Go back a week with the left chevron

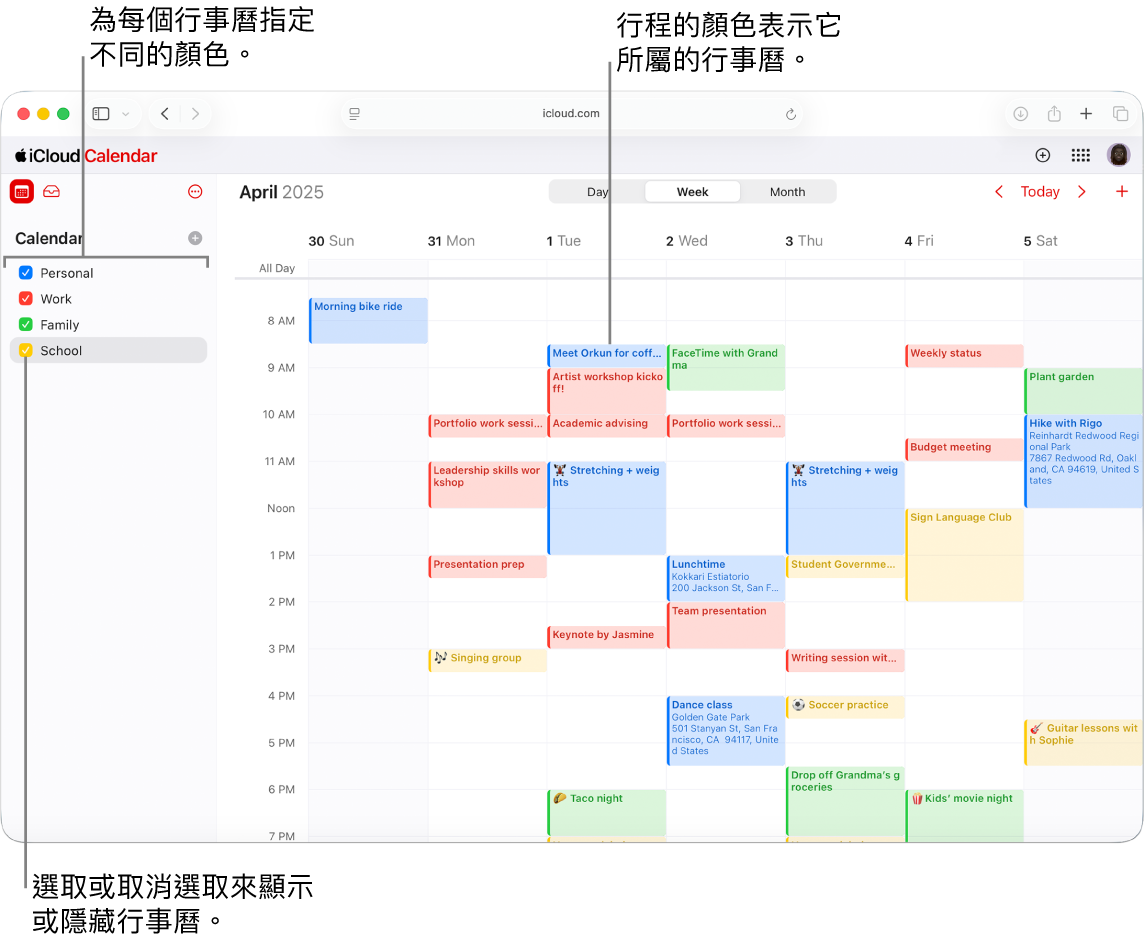click(x=998, y=191)
